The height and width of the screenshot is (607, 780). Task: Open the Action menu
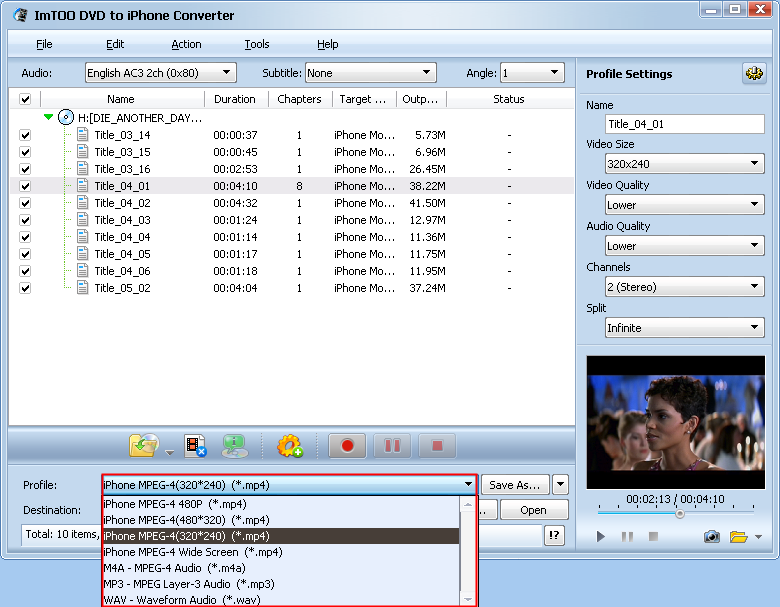pos(186,44)
